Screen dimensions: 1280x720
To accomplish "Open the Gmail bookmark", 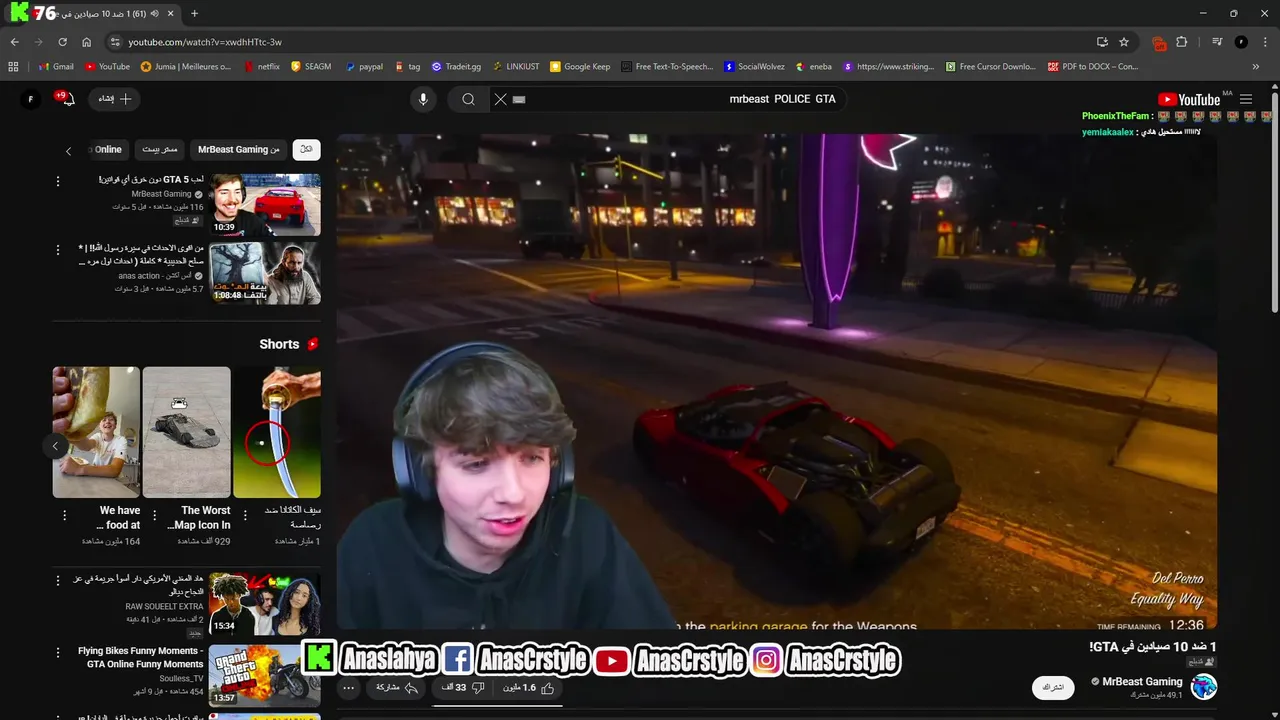I will click(x=56, y=67).
